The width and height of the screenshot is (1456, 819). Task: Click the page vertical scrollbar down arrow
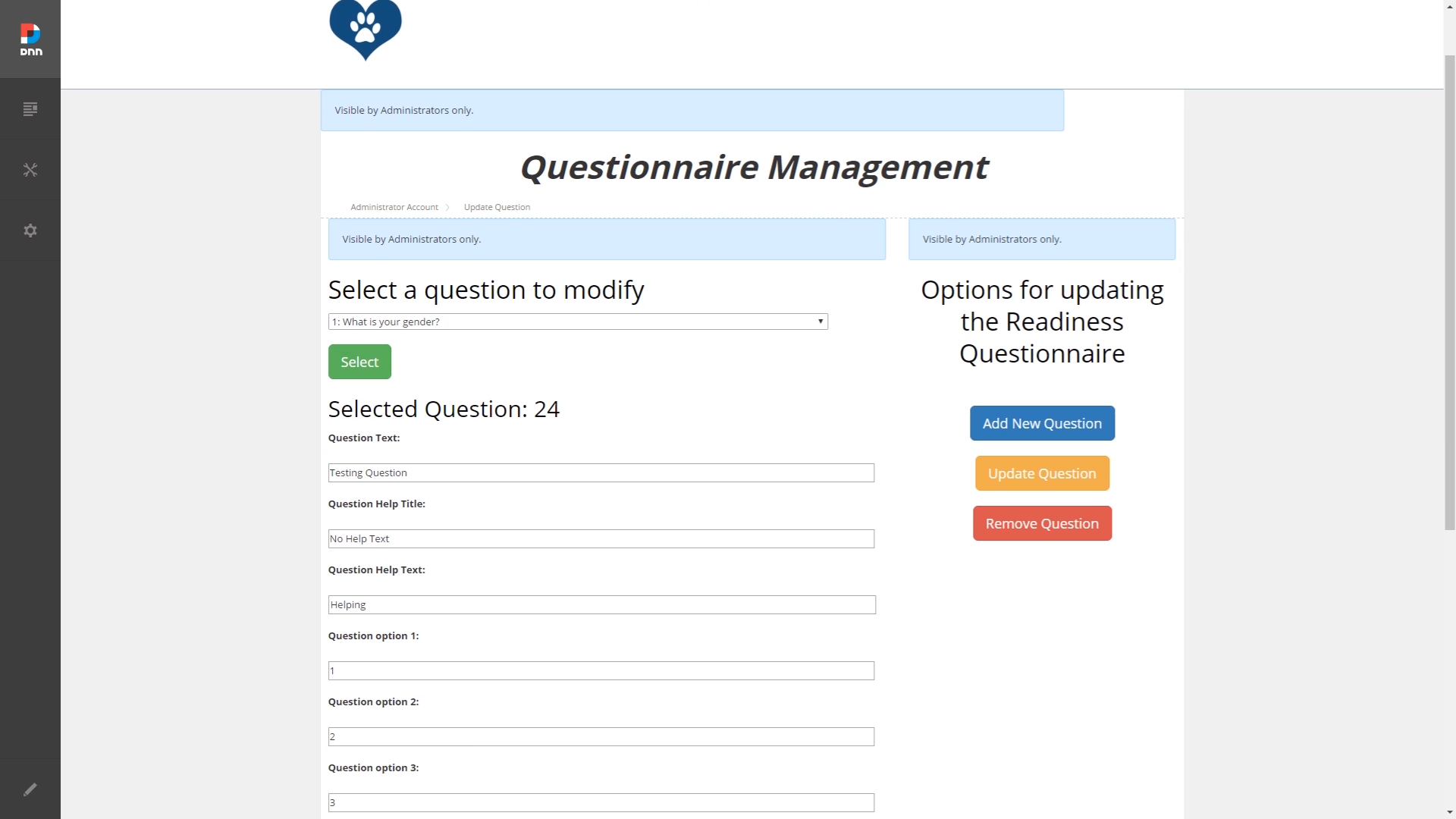point(1449,812)
